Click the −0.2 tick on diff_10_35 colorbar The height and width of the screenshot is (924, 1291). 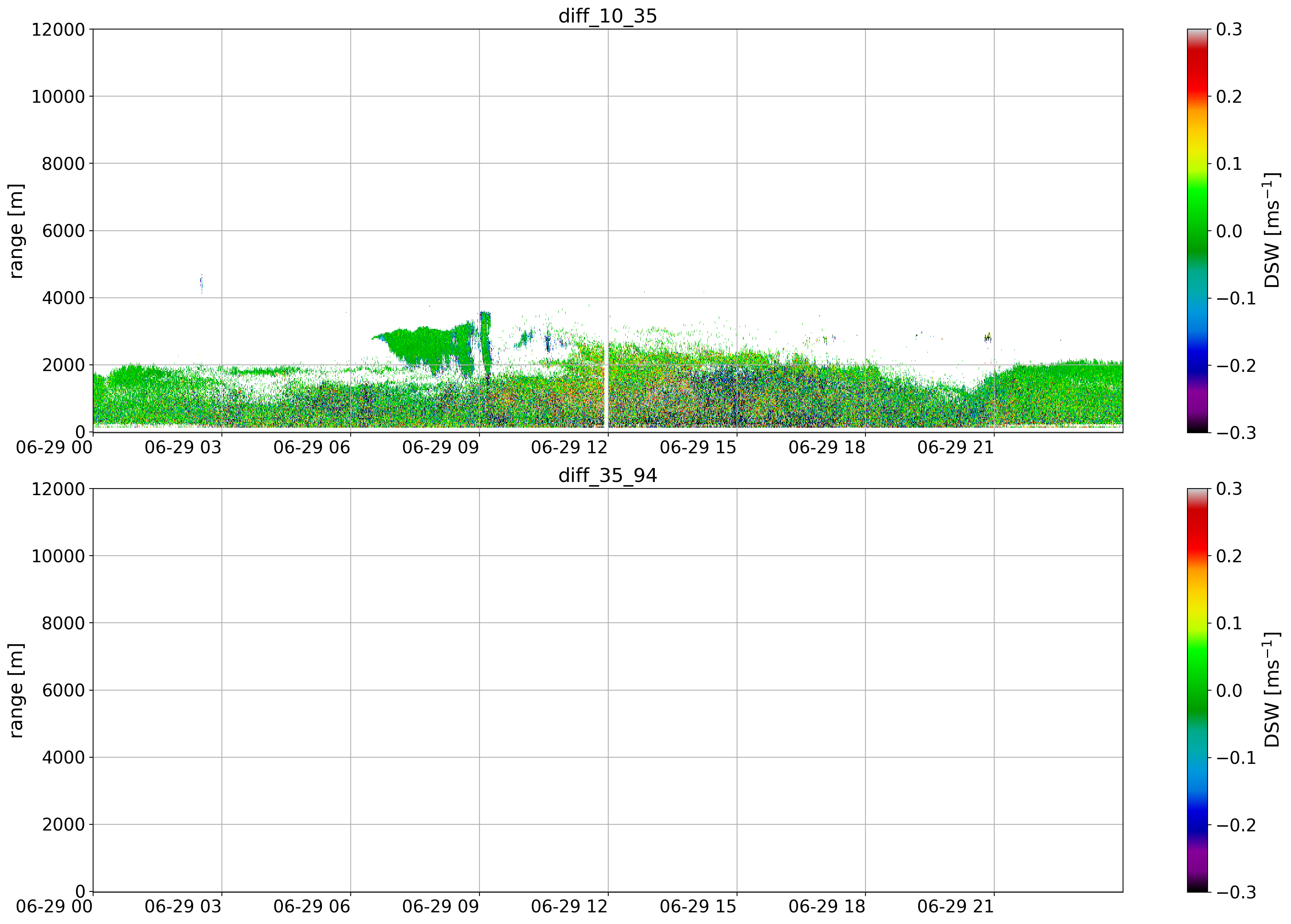tap(1236, 365)
